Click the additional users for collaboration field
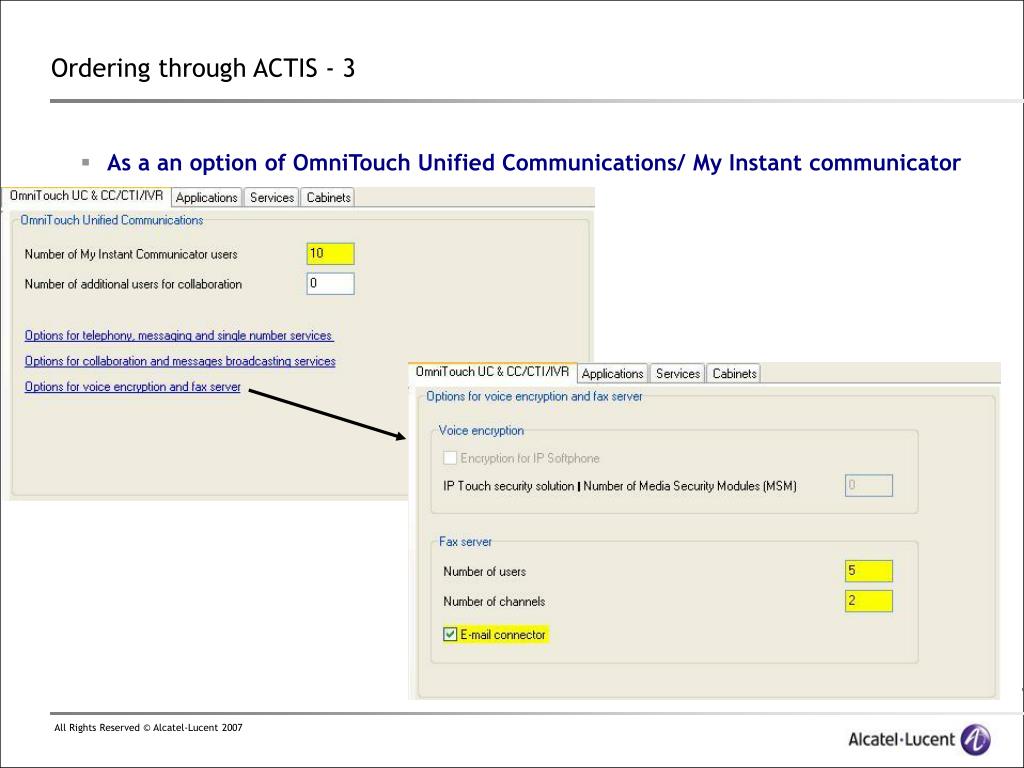 pyautogui.click(x=330, y=283)
